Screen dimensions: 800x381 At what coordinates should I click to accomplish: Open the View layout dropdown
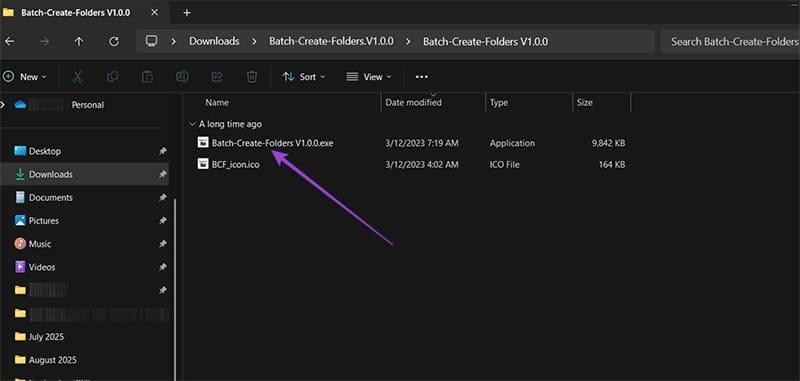tap(369, 77)
